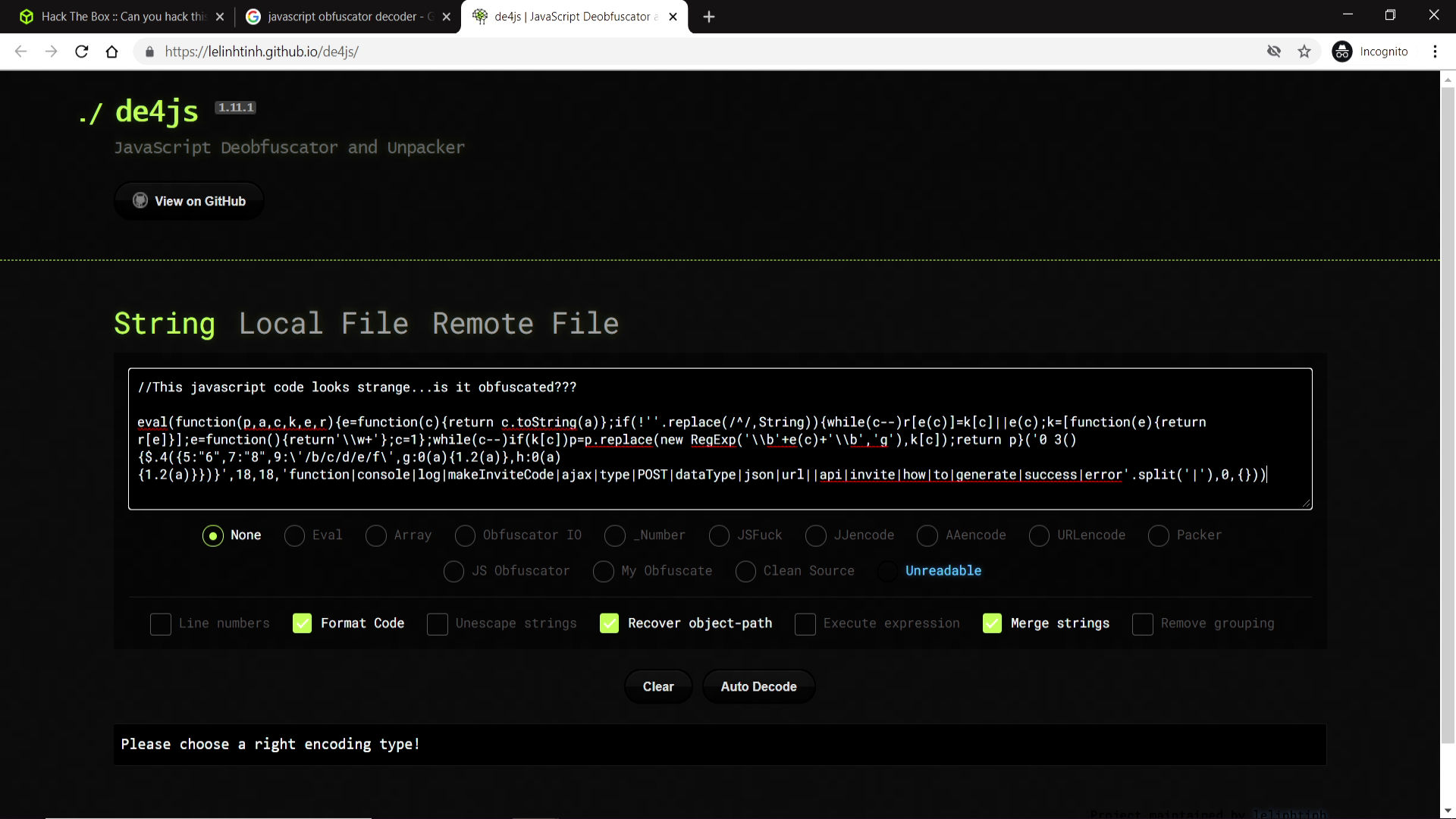The width and height of the screenshot is (1456, 819).
Task: Select the Eval encoding option
Action: tap(294, 535)
